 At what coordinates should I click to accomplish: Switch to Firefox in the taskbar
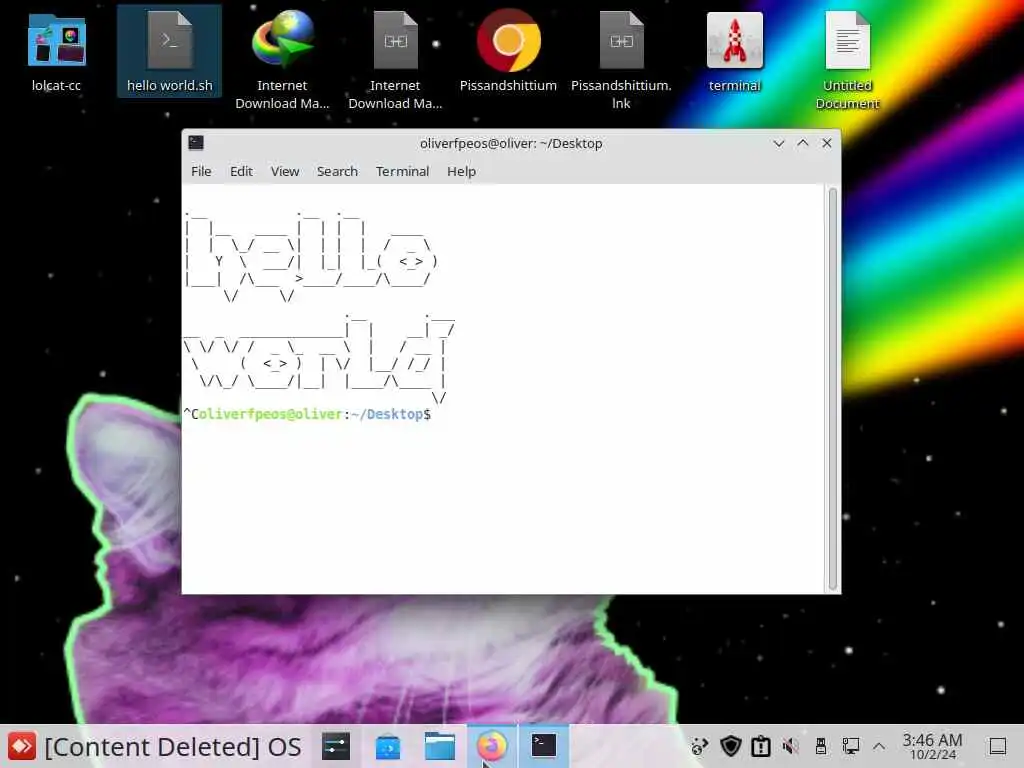(492, 746)
